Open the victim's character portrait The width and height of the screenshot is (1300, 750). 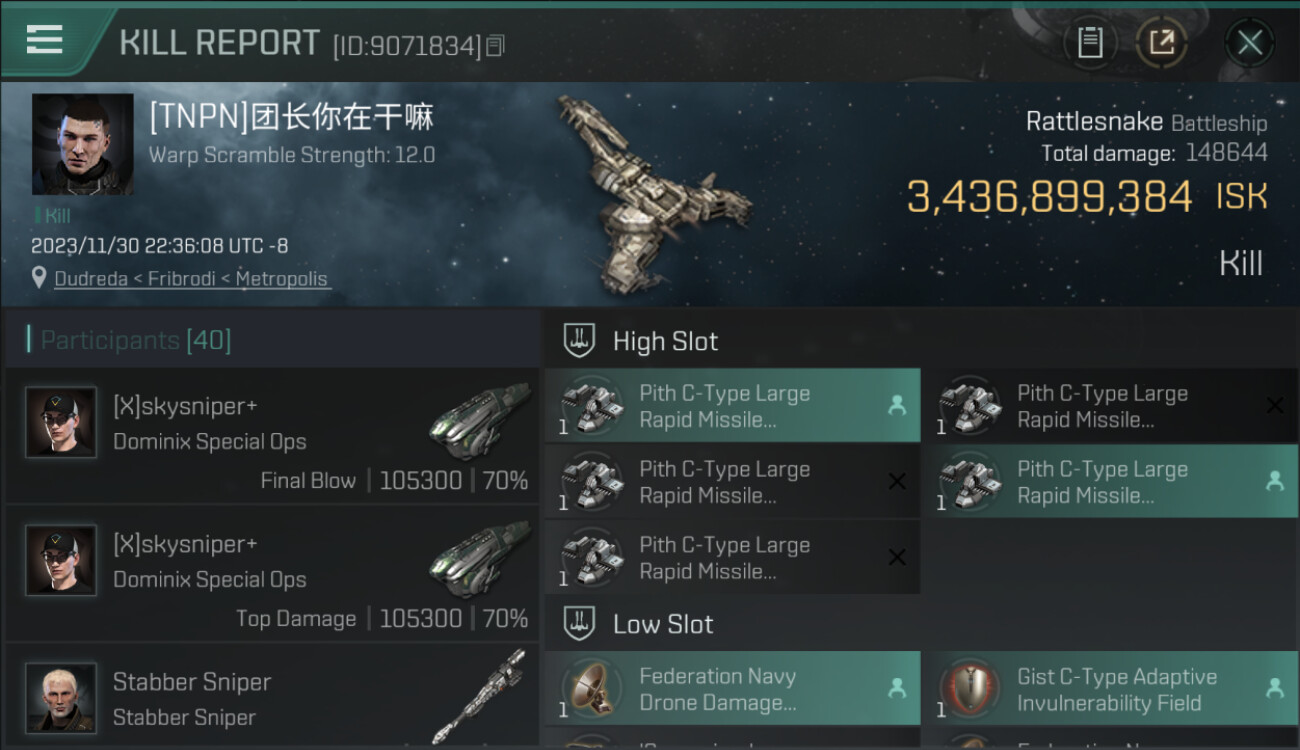pyautogui.click(x=82, y=144)
